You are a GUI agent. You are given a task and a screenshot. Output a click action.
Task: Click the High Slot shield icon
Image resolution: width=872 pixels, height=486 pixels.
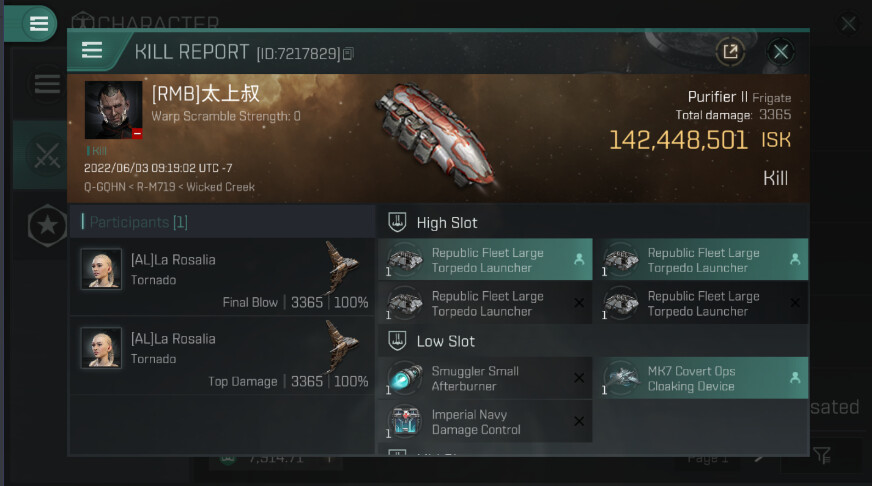[397, 222]
